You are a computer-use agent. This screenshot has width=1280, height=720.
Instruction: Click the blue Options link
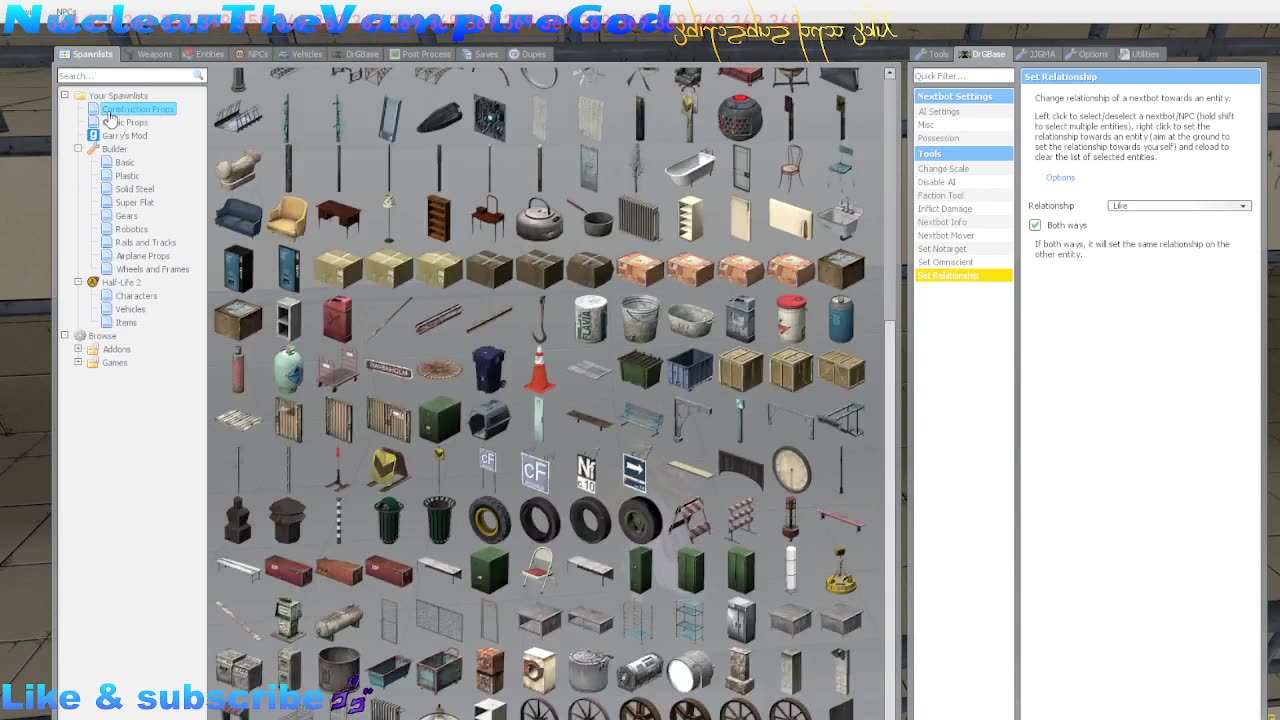(1060, 178)
